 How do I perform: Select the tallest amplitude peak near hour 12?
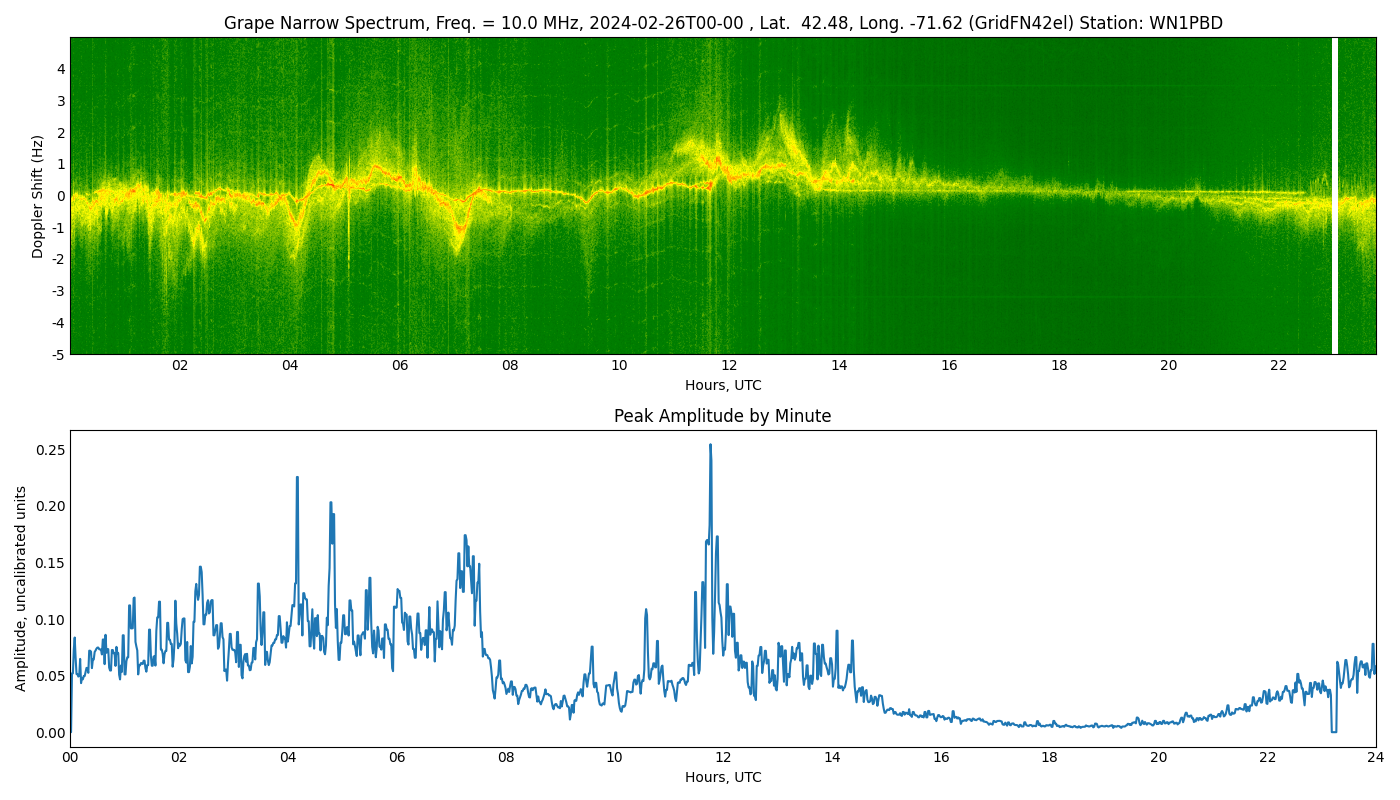click(x=710, y=447)
